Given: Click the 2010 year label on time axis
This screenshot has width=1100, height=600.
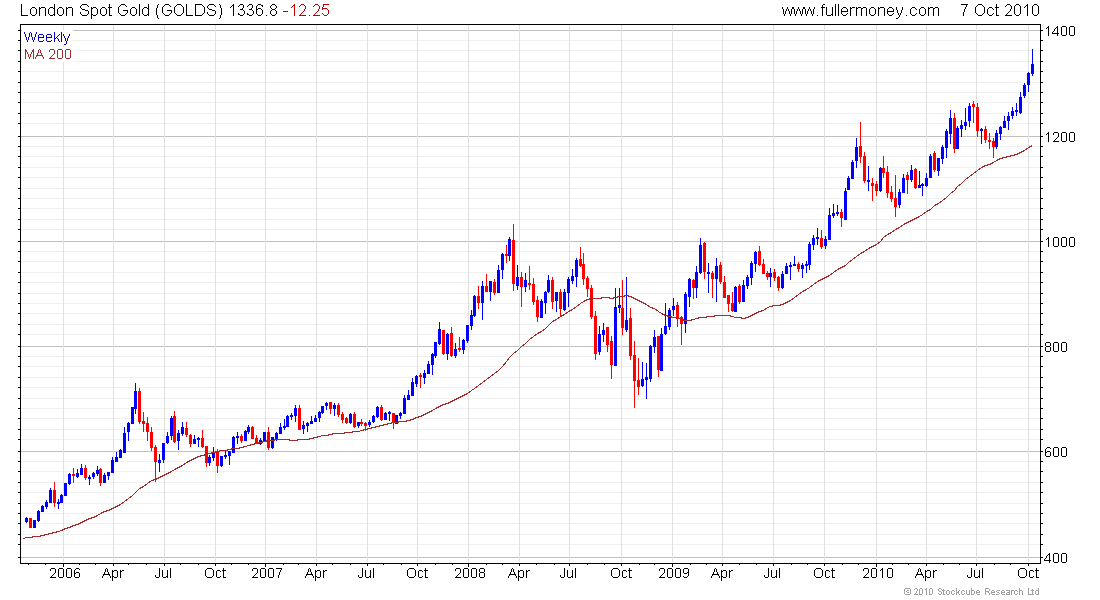Looking at the screenshot, I should [x=878, y=573].
